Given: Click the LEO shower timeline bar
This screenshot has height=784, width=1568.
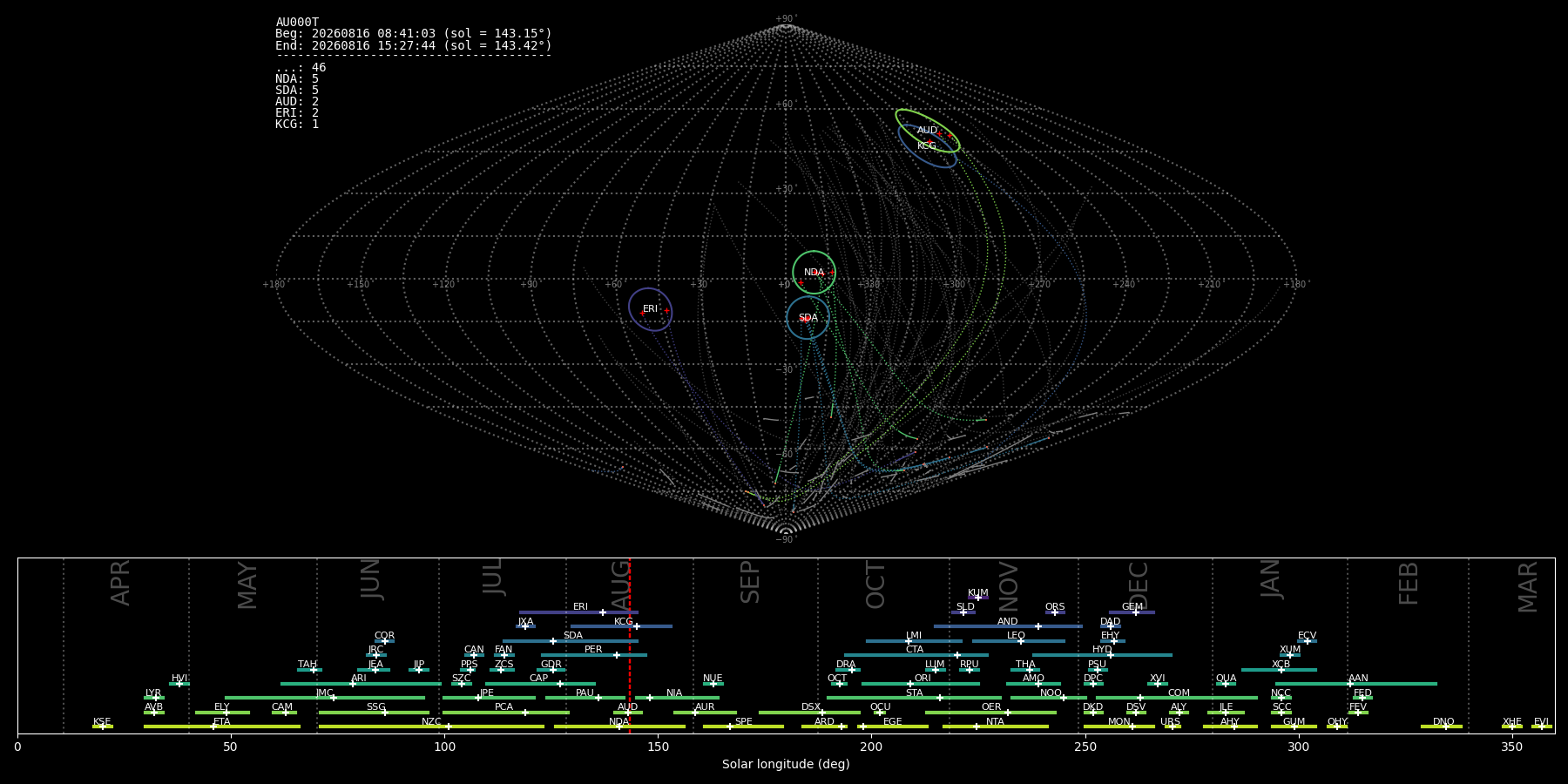Looking at the screenshot, I should [x=1018, y=641].
